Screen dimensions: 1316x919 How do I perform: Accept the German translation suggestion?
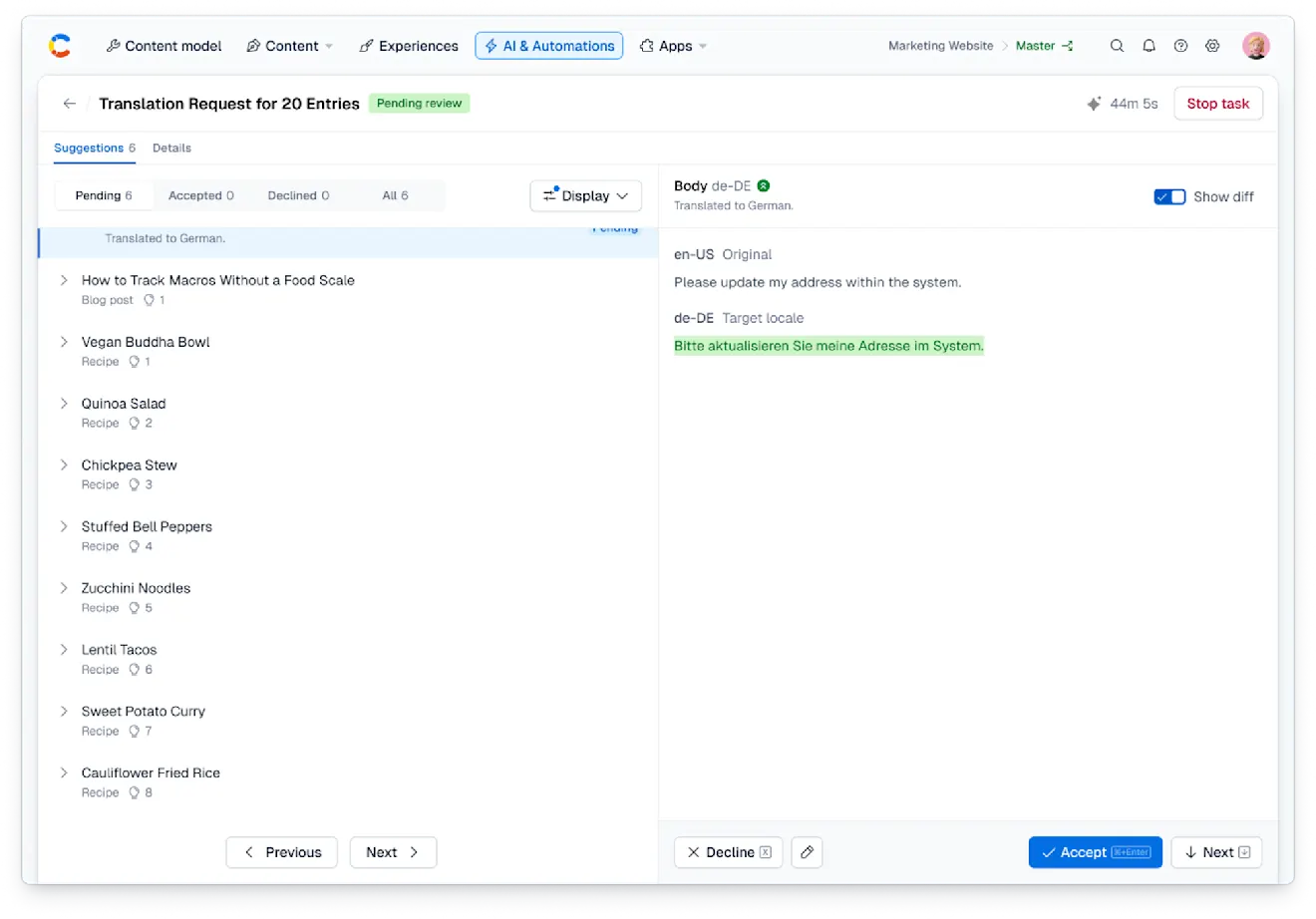(x=1095, y=852)
